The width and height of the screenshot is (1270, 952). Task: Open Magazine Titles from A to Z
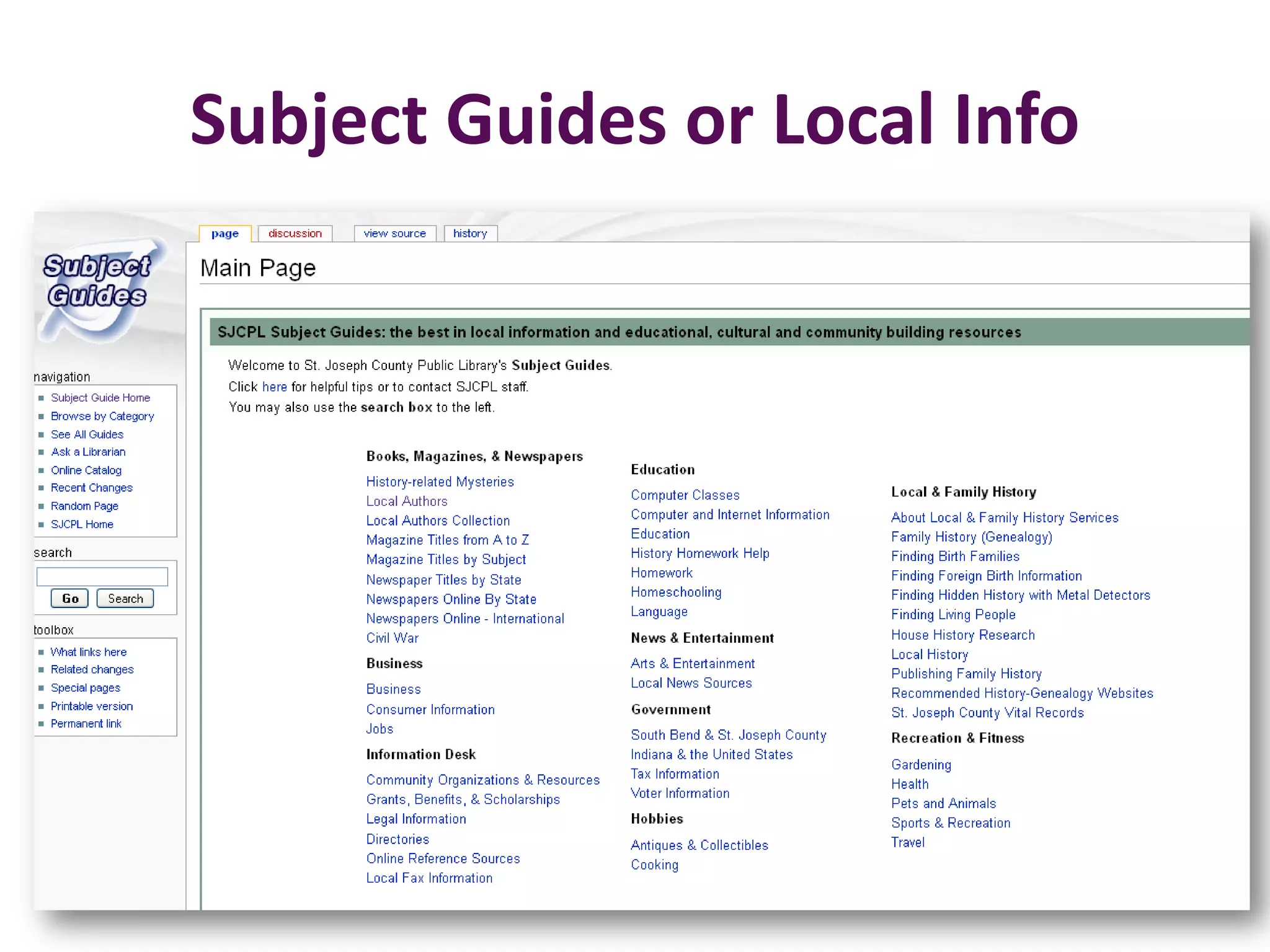[x=447, y=540]
